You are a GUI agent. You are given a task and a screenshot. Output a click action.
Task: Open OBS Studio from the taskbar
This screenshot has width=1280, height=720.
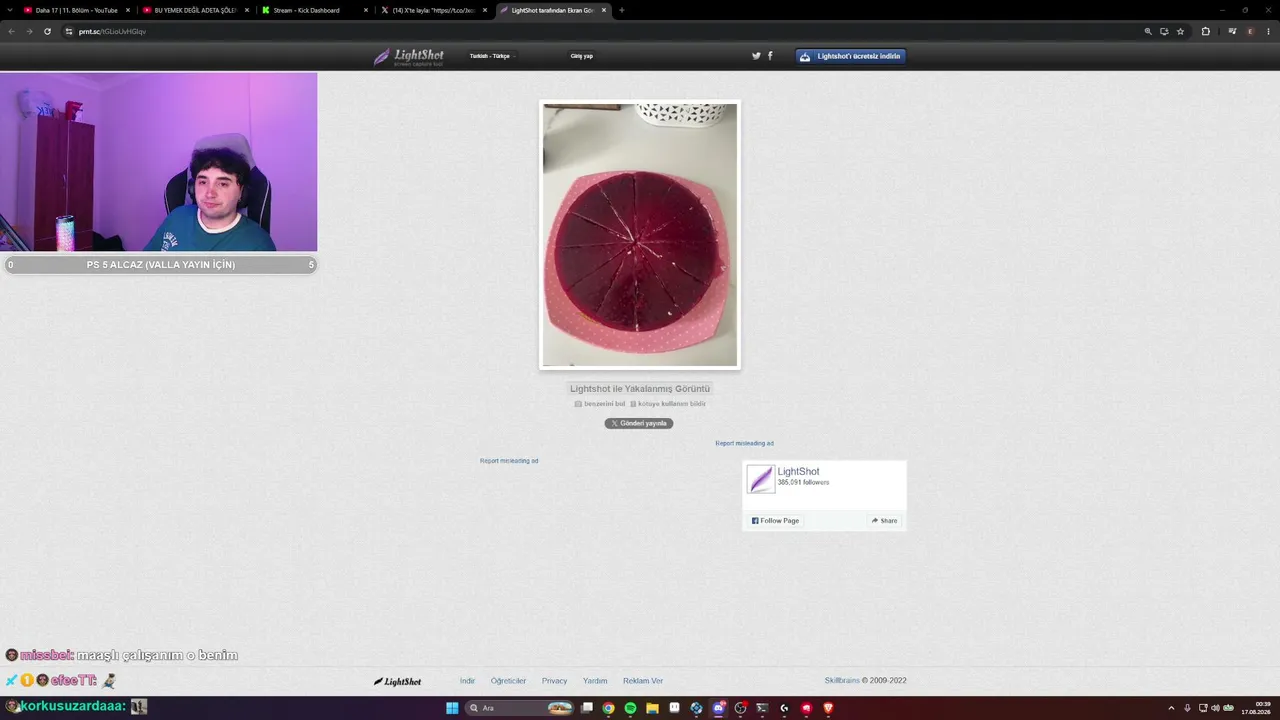click(x=740, y=708)
